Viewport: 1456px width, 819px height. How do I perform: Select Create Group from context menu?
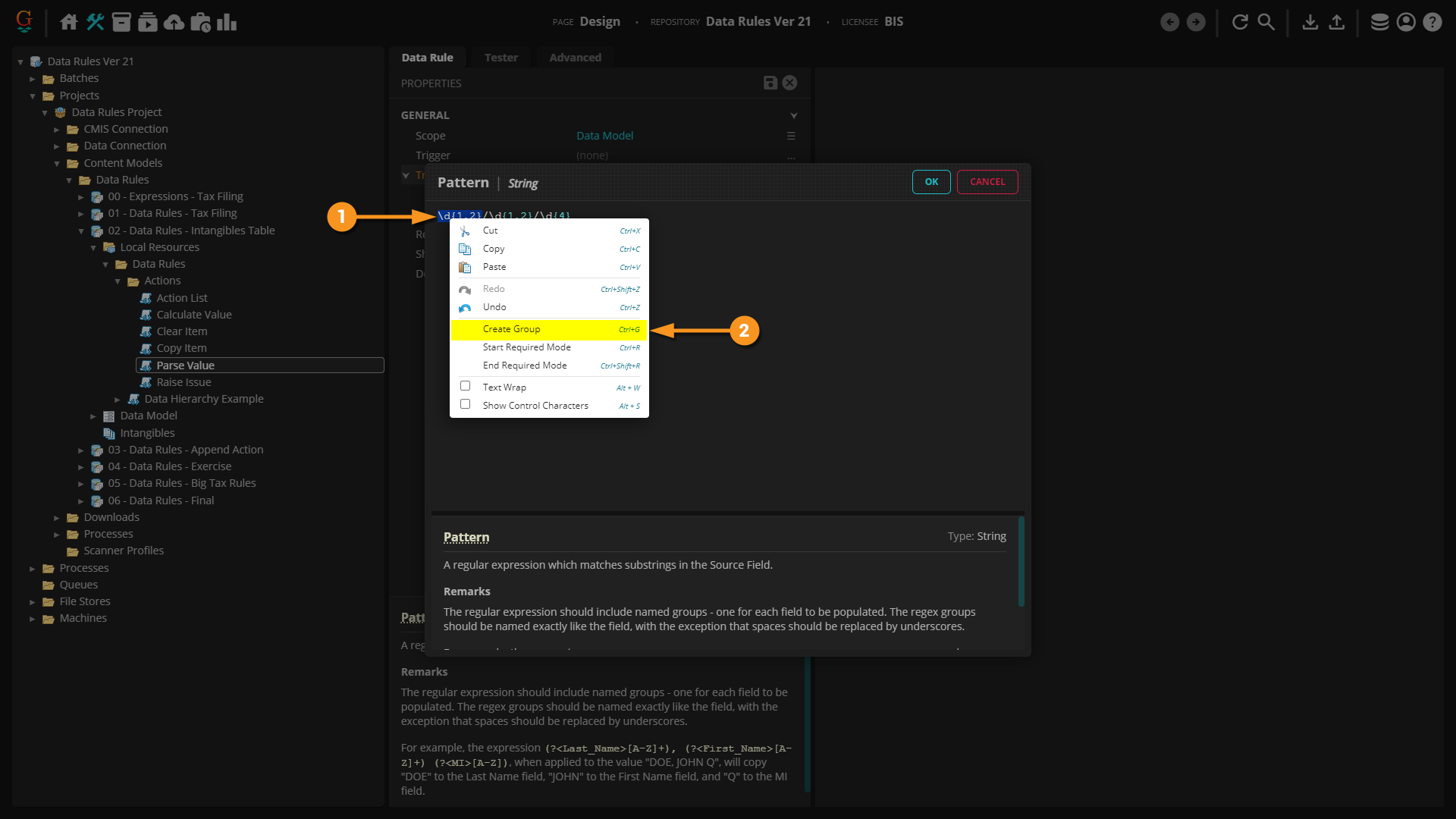tap(512, 329)
